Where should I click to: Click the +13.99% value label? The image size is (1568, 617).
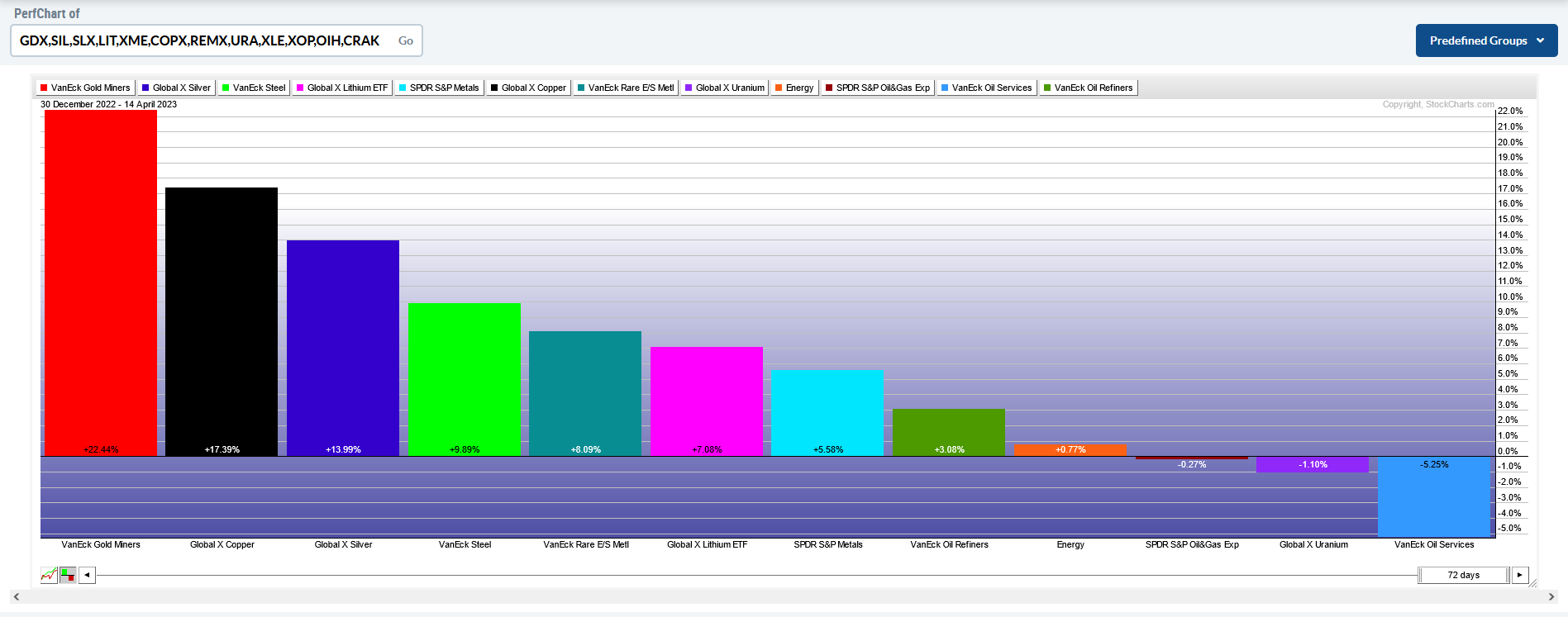pyautogui.click(x=343, y=449)
